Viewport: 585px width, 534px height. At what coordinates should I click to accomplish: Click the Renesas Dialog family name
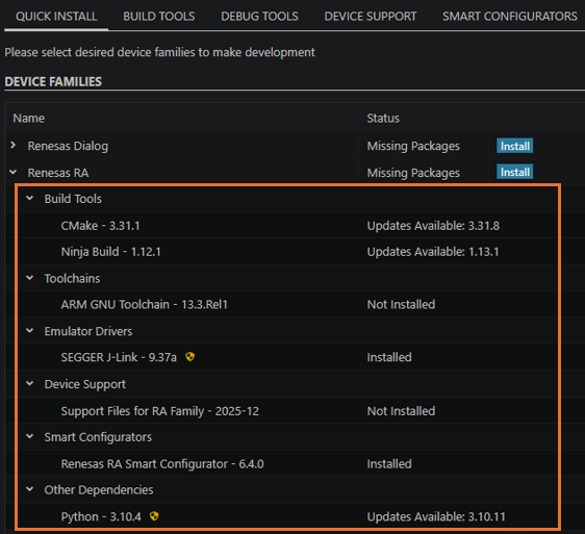pos(68,146)
